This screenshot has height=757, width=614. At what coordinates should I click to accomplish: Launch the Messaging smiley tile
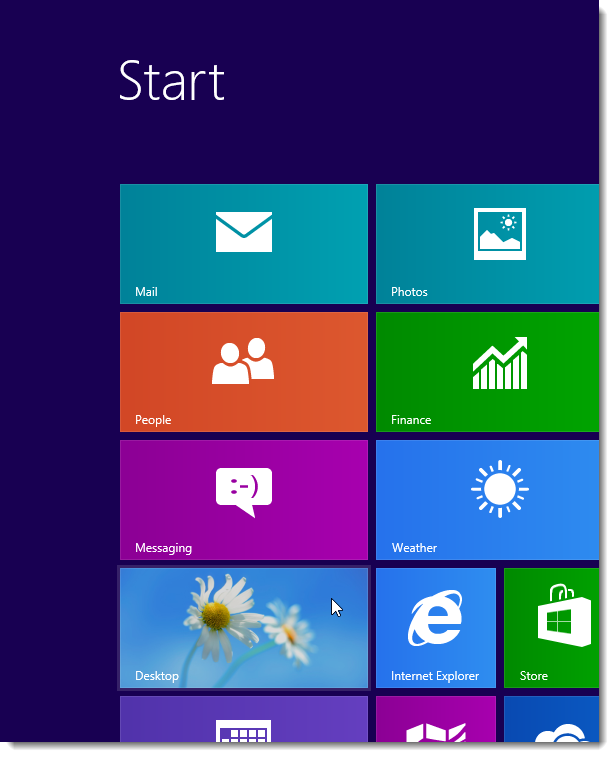point(243,499)
